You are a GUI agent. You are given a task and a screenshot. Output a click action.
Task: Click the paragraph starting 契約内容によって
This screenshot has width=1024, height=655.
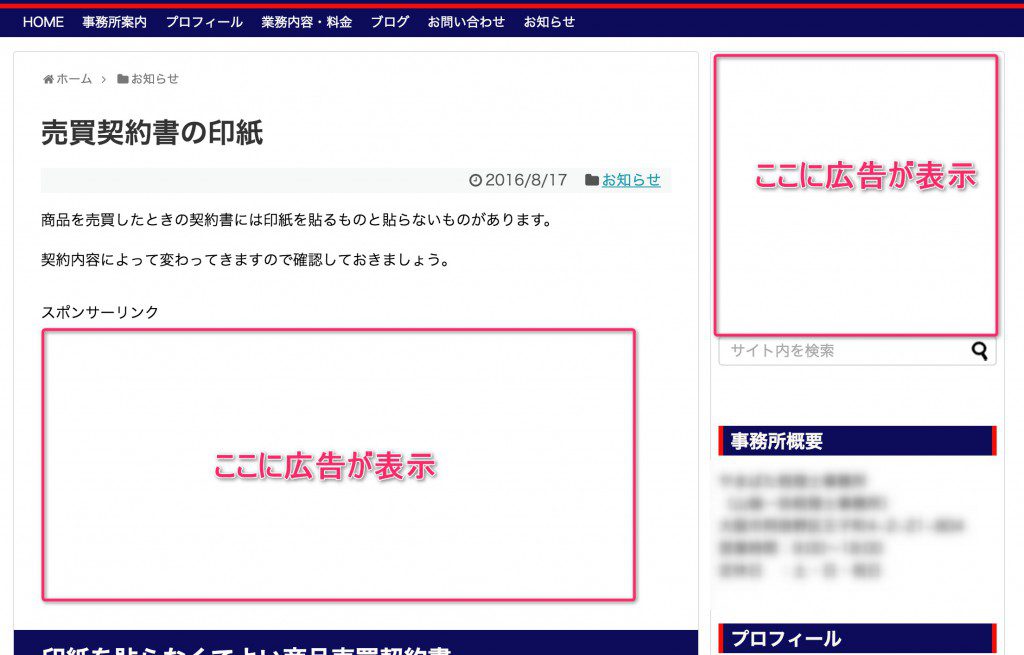pyautogui.click(x=246, y=260)
